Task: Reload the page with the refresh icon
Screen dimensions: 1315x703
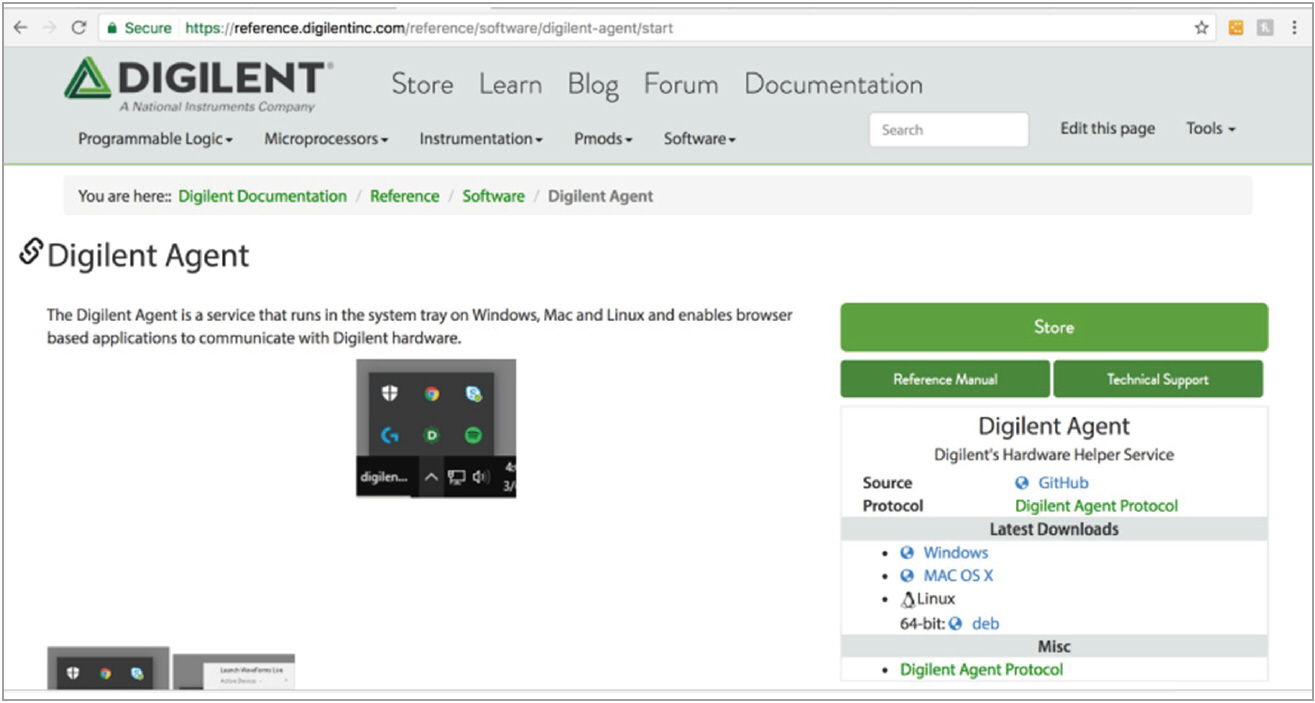Action: (x=79, y=28)
